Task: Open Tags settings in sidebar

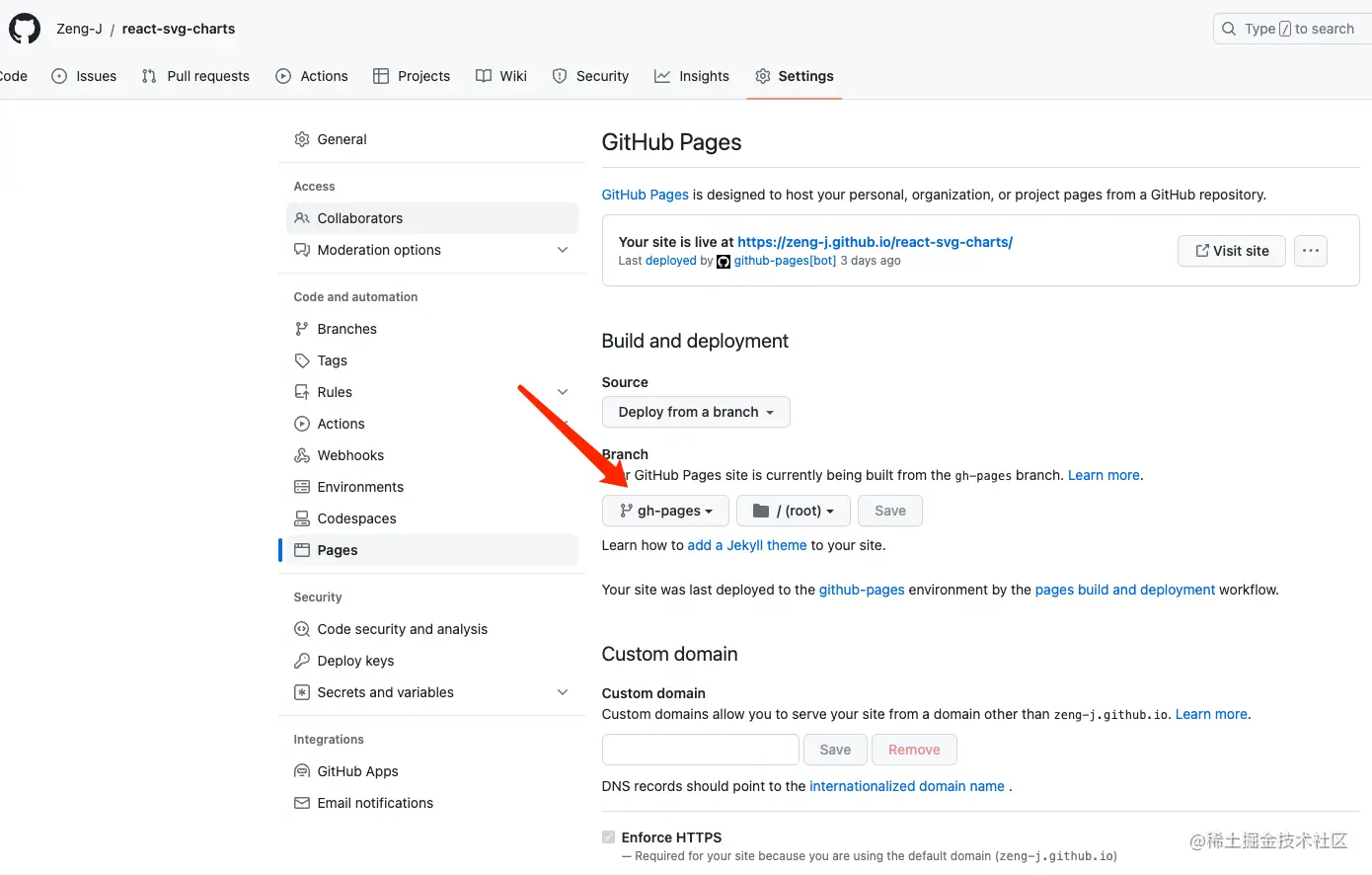Action: click(431, 360)
